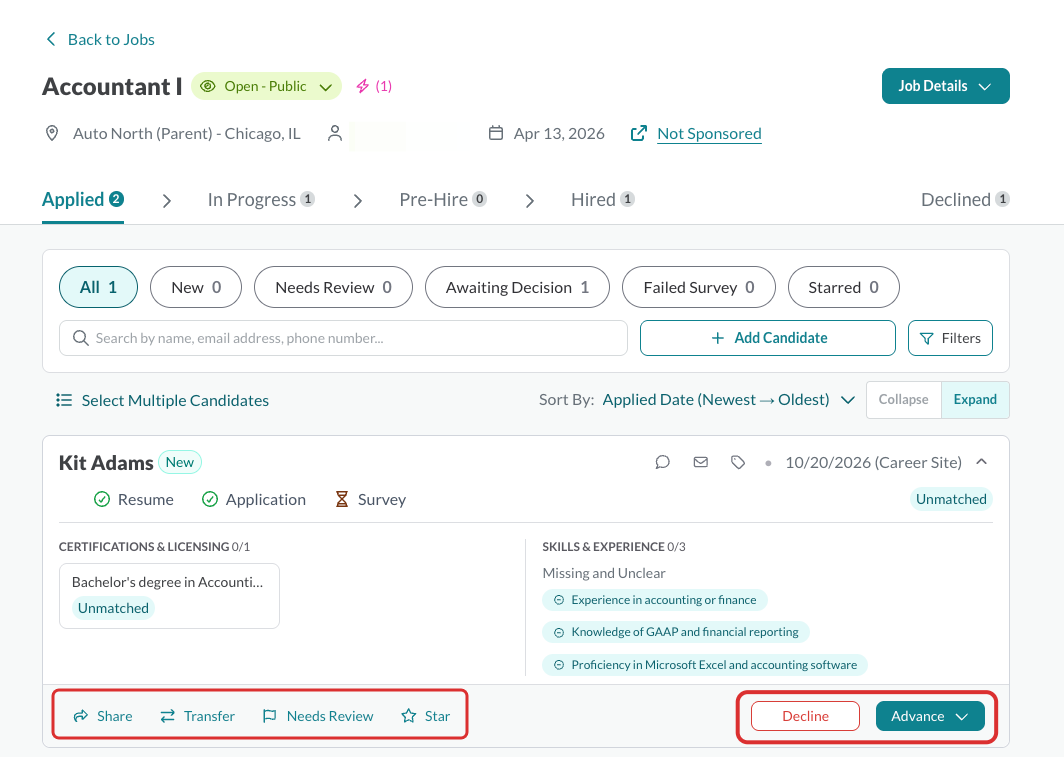Click the Decline button for Kit Adams
Viewport: 1064px width, 757px height.
805,716
